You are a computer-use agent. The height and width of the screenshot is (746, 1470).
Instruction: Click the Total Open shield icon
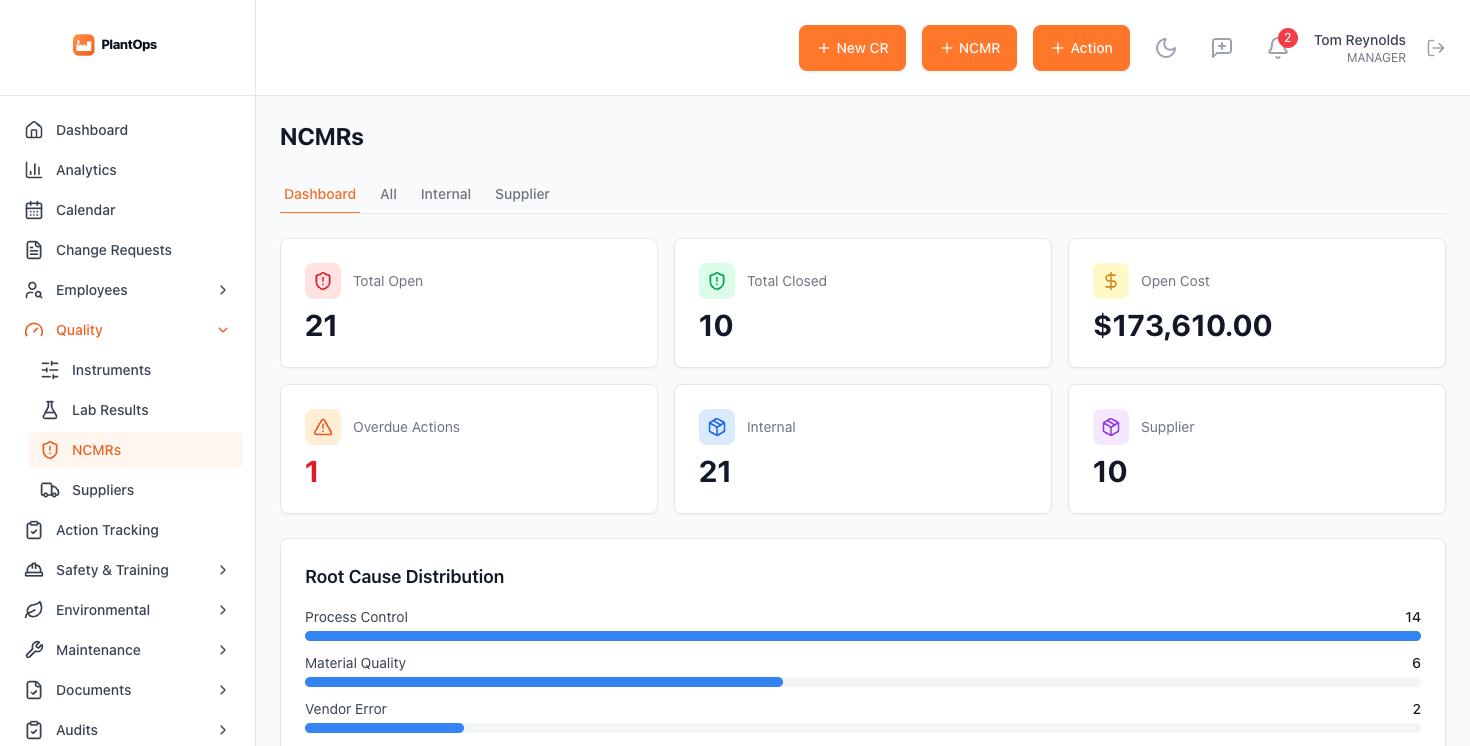pyautogui.click(x=323, y=282)
